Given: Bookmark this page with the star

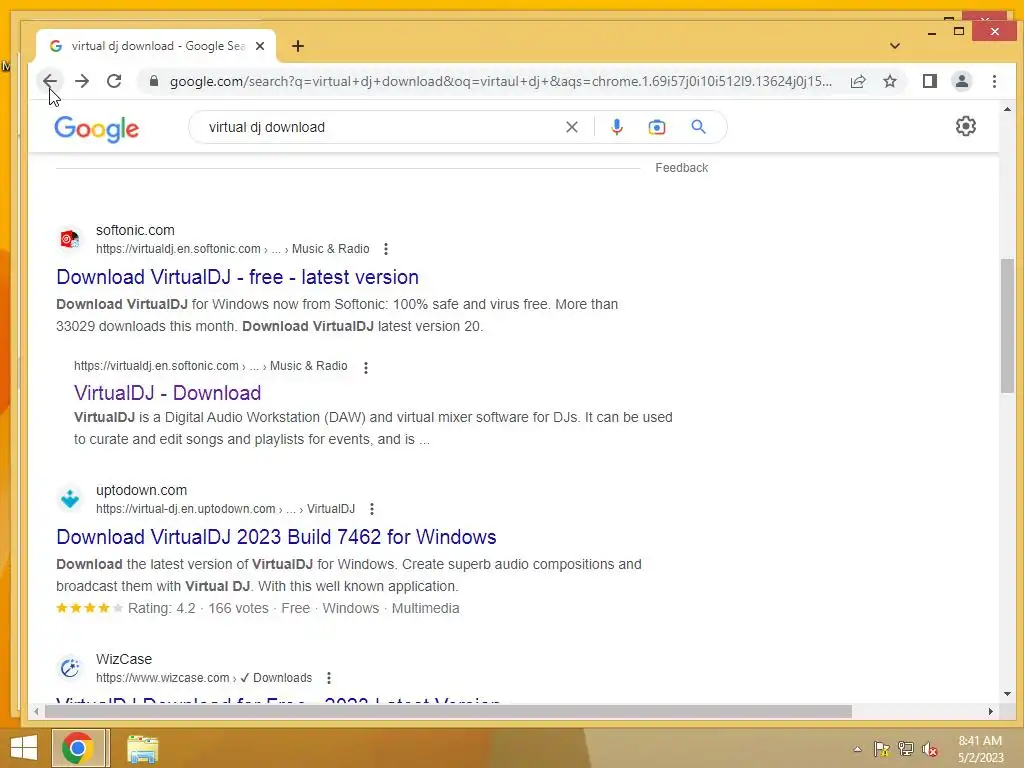Looking at the screenshot, I should [x=889, y=81].
